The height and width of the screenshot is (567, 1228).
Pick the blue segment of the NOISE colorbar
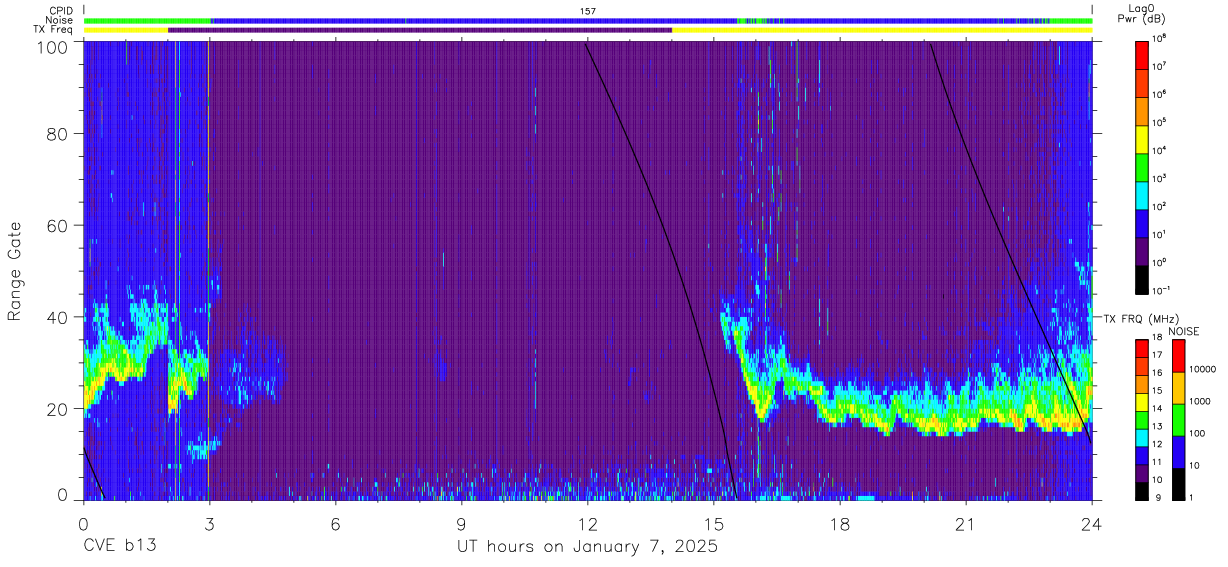1178,452
